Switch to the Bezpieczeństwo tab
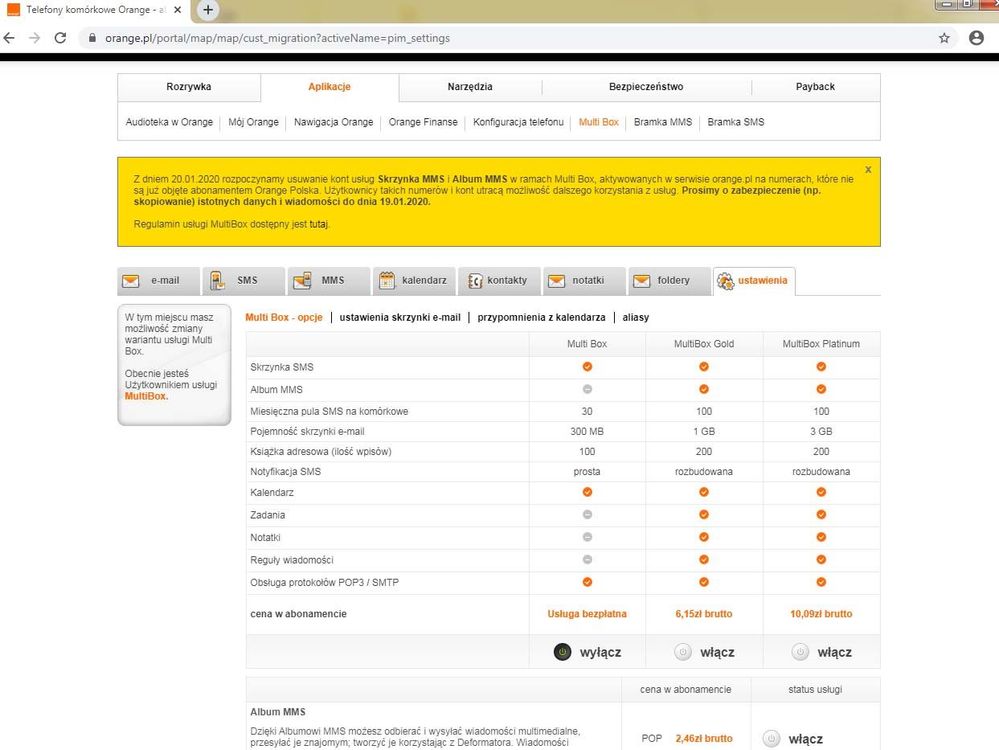 [646, 87]
